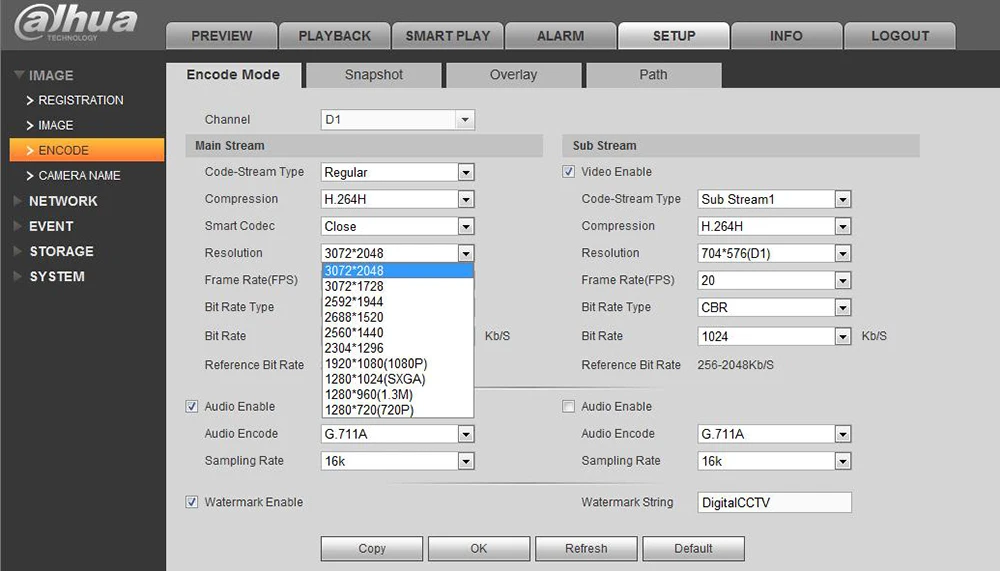The height and width of the screenshot is (571, 1000).
Task: Expand the NETWORK section arrow
Action: [x=17, y=201]
